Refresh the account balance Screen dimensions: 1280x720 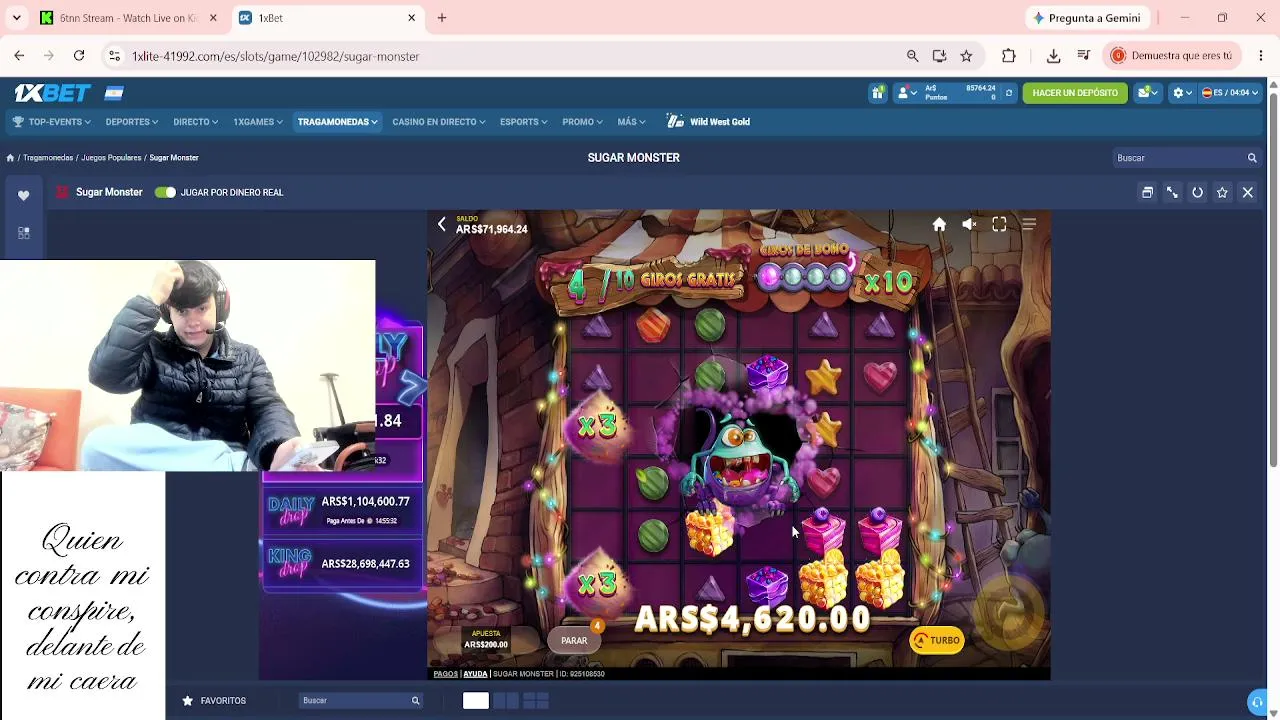click(x=1008, y=93)
